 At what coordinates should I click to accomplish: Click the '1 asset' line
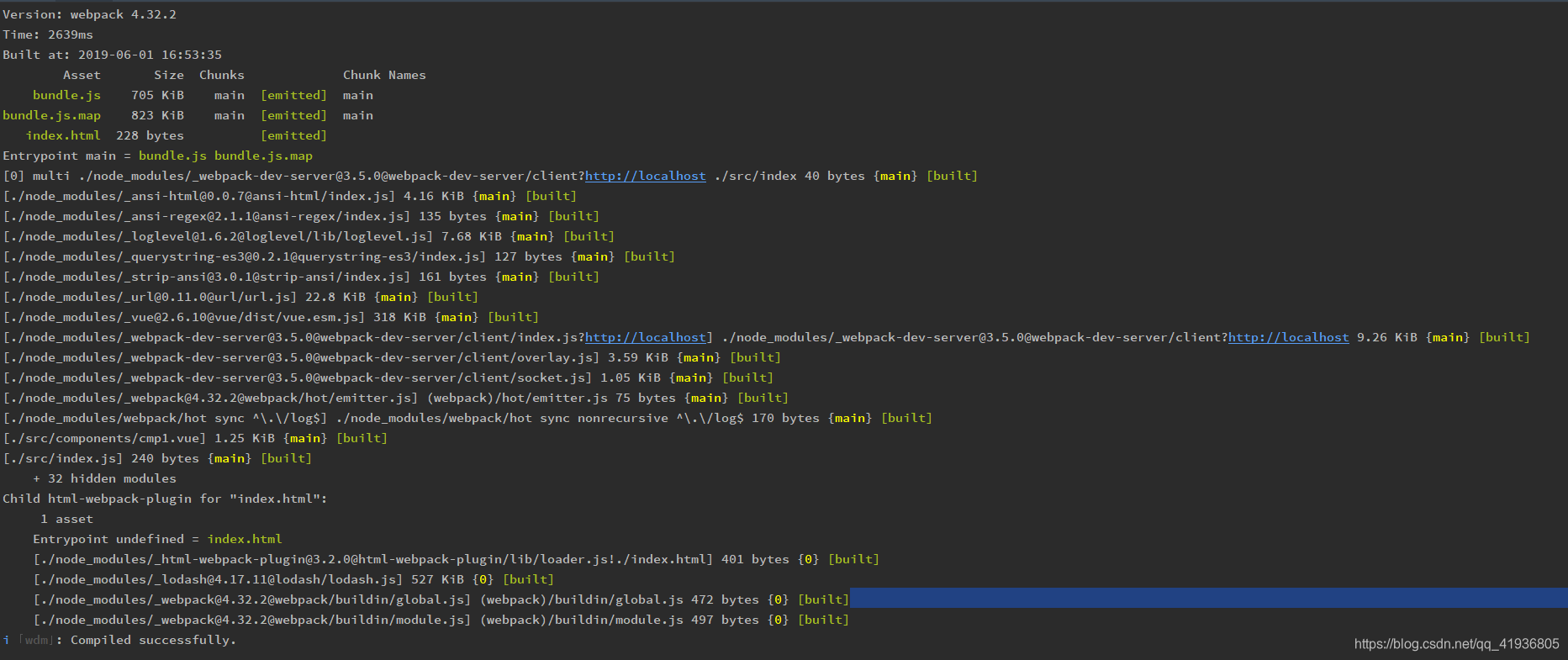(67, 519)
